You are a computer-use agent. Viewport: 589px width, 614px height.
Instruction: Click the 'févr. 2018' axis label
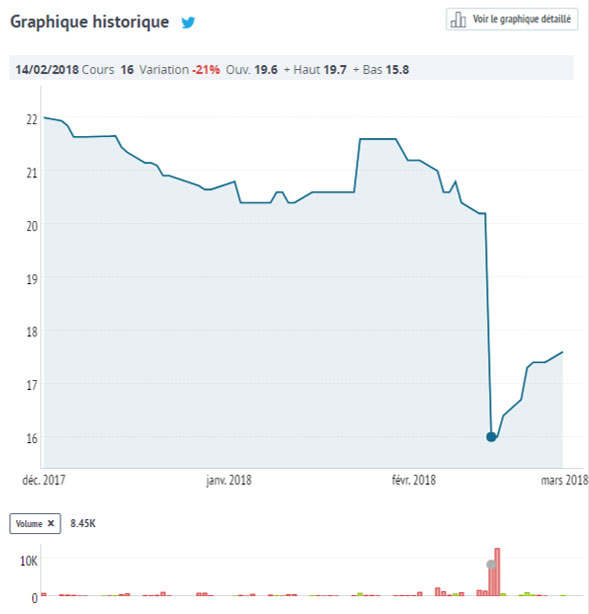[x=414, y=480]
